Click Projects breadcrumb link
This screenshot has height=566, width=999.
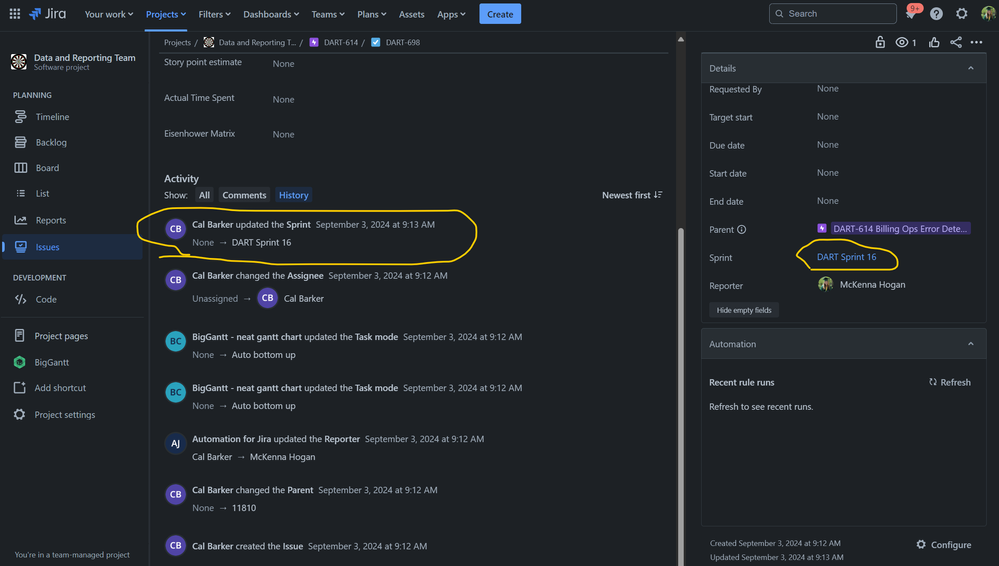(x=177, y=42)
